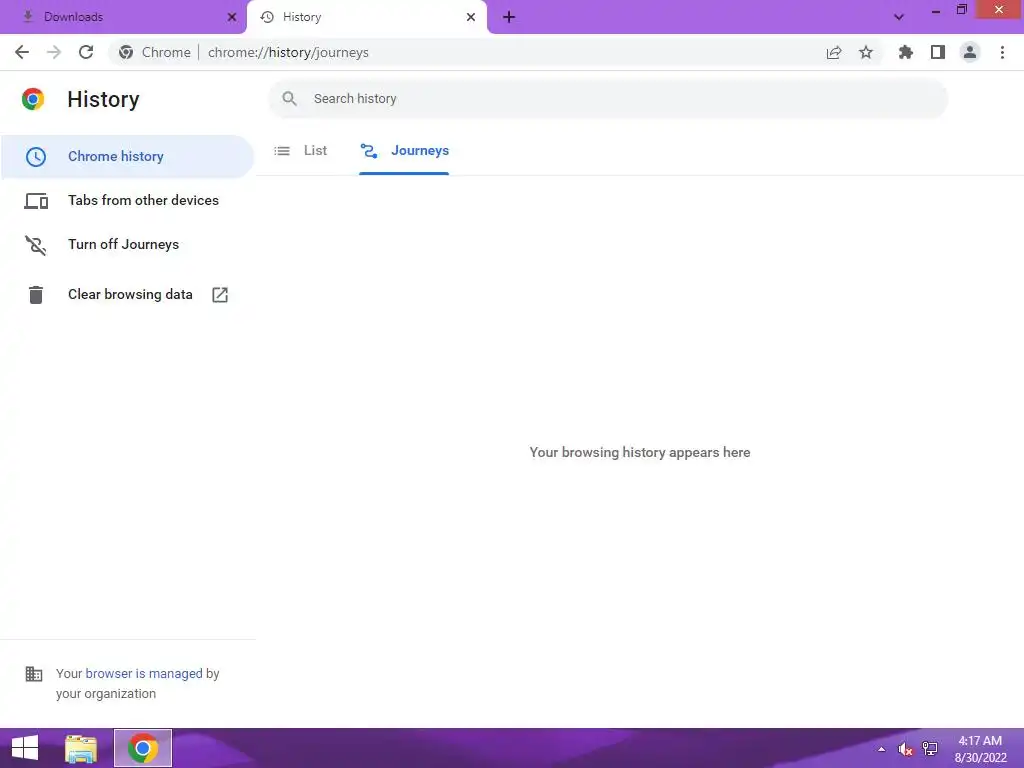The image size is (1024, 768).
Task: Minimize the Chrome window
Action: pyautogui.click(x=936, y=11)
